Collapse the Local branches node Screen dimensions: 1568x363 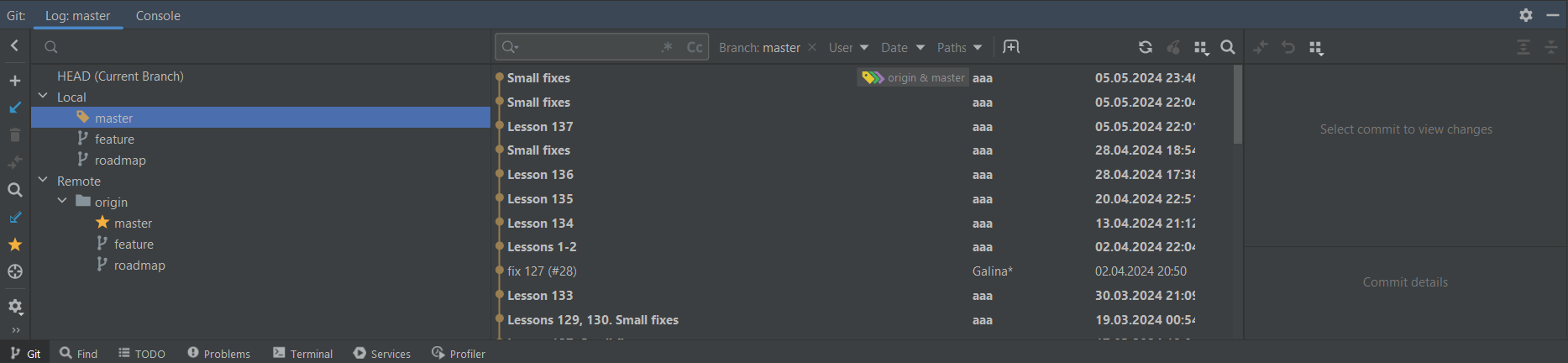pos(43,97)
